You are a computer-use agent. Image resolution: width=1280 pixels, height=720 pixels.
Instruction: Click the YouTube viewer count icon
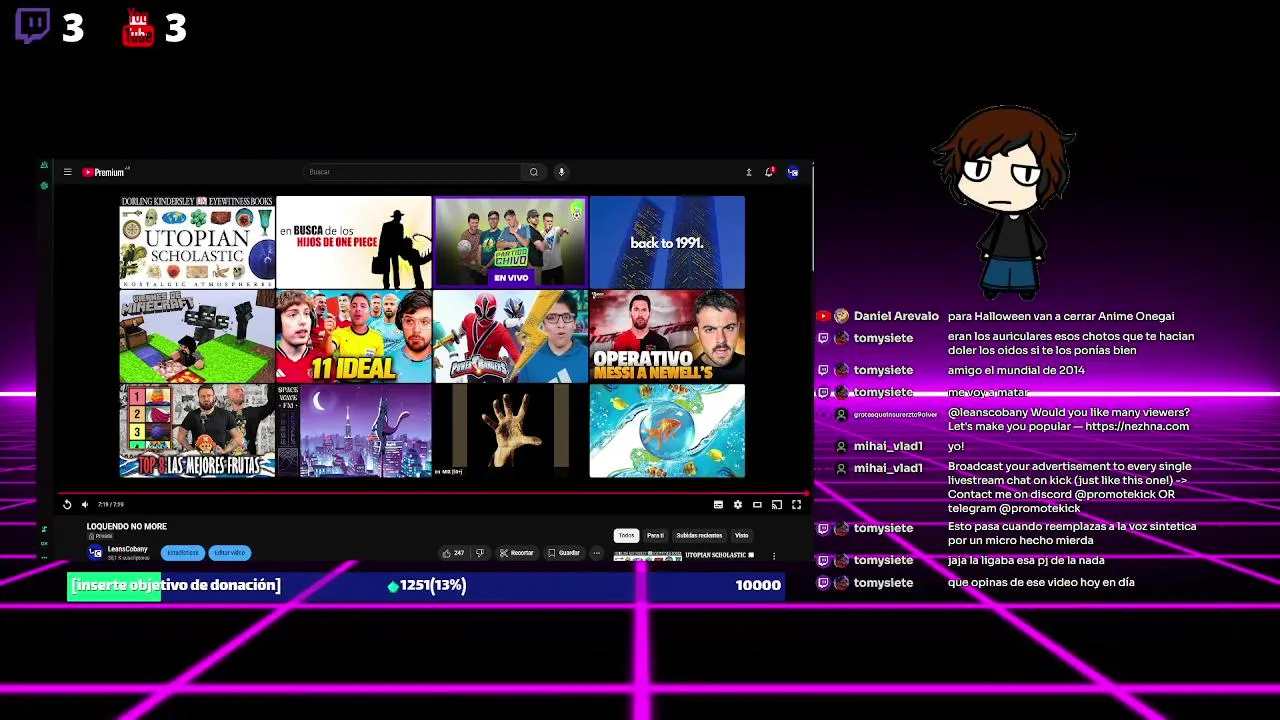(138, 29)
